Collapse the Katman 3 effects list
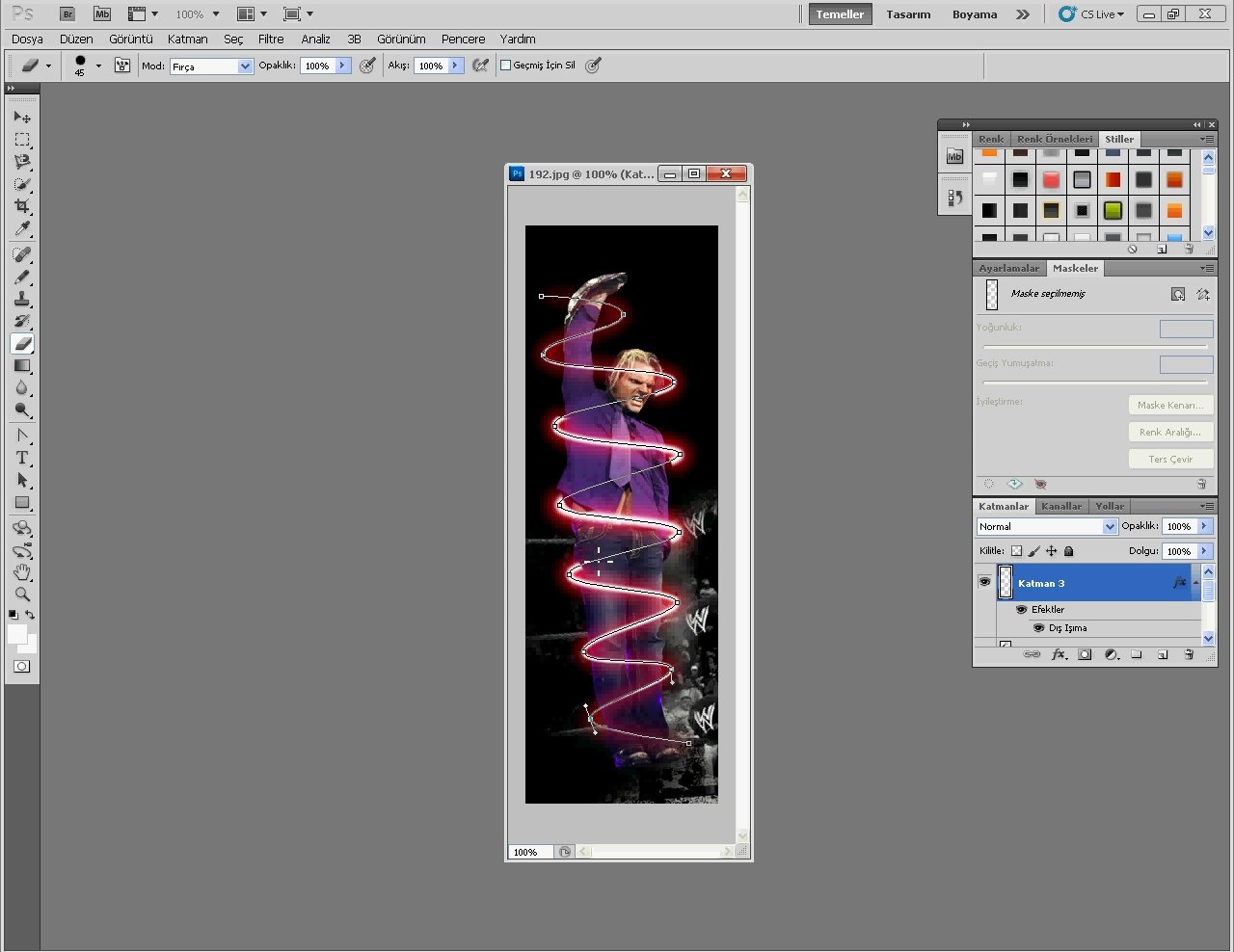 click(1195, 583)
